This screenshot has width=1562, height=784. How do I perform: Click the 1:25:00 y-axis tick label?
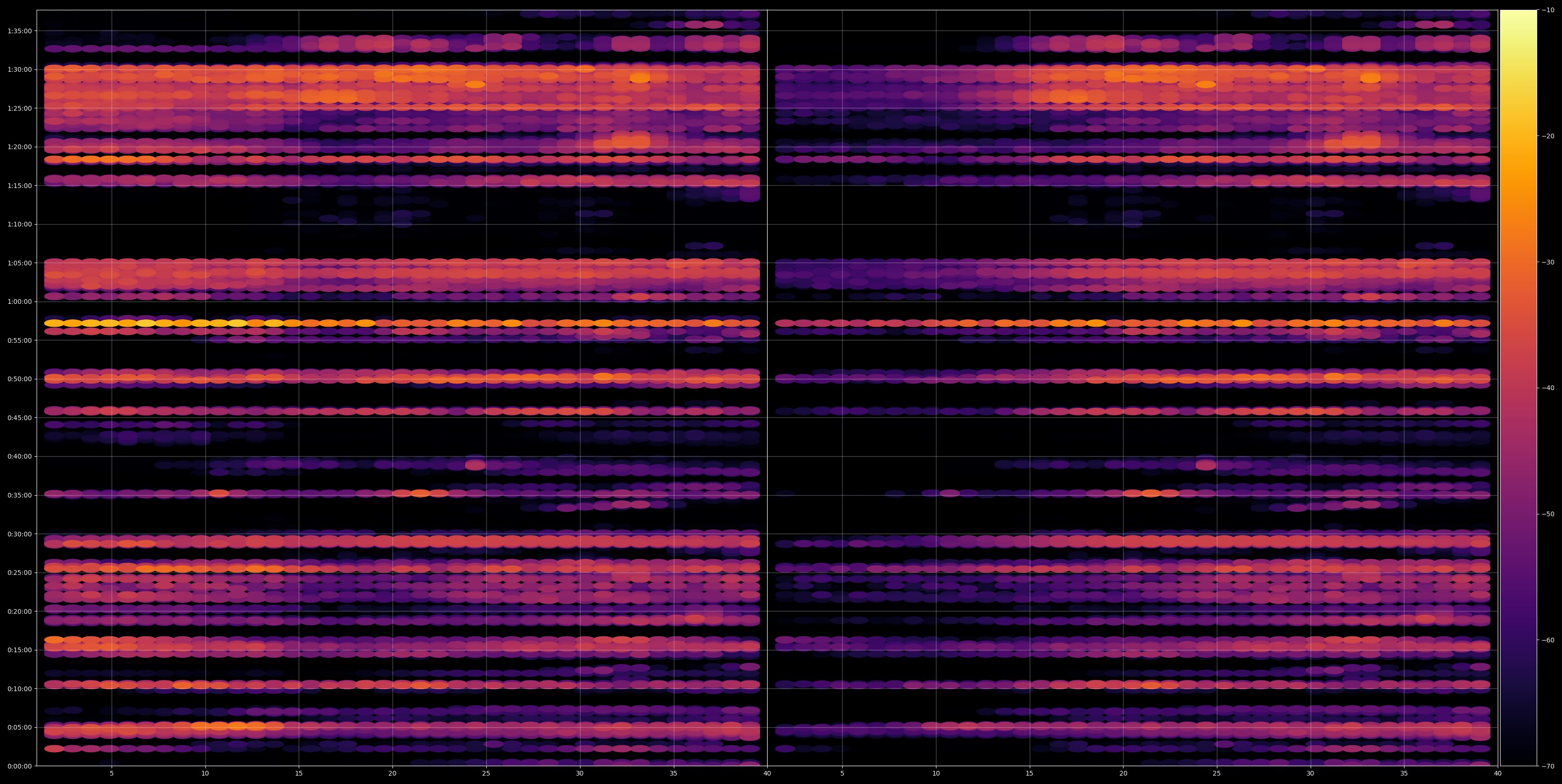[x=19, y=108]
